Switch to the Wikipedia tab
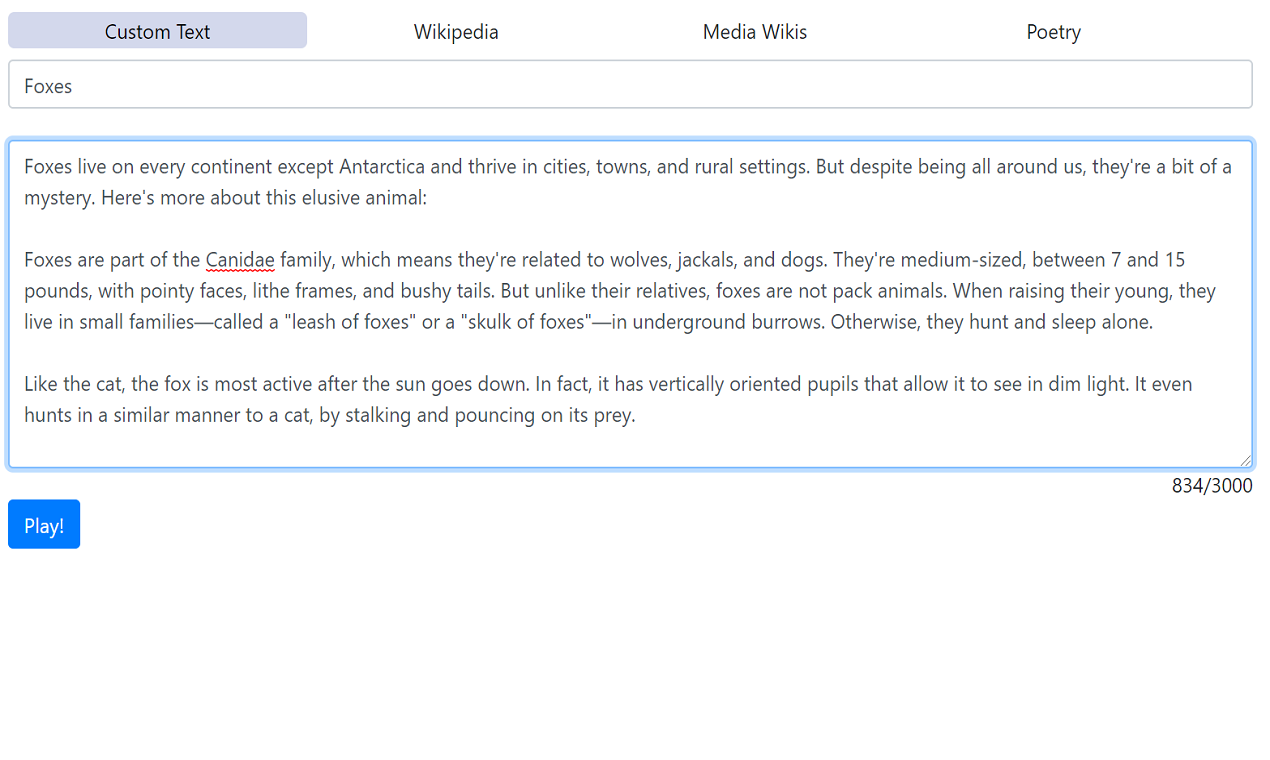1270x760 pixels. point(456,31)
